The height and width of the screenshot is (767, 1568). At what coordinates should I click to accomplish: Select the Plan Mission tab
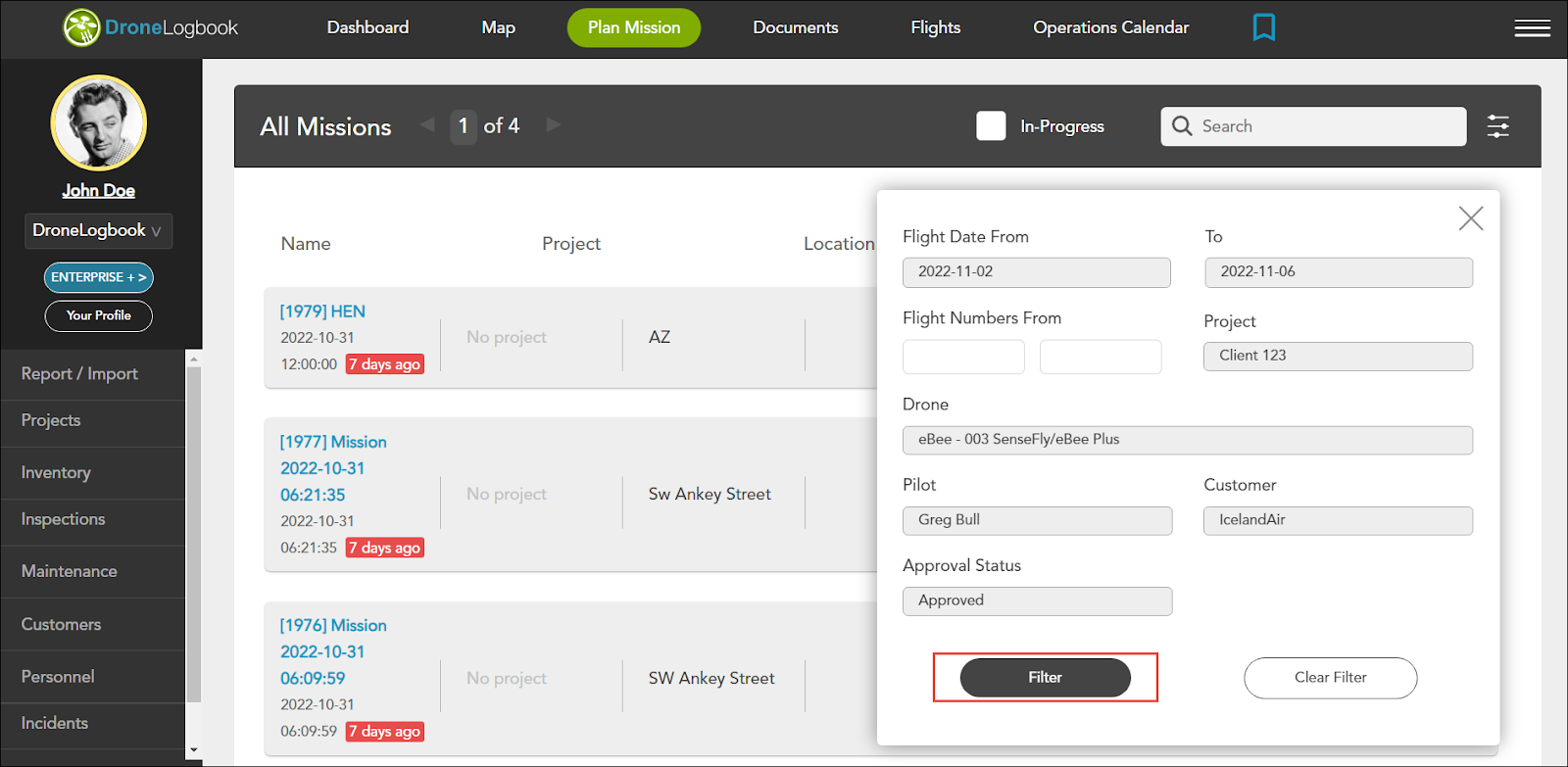634,27
